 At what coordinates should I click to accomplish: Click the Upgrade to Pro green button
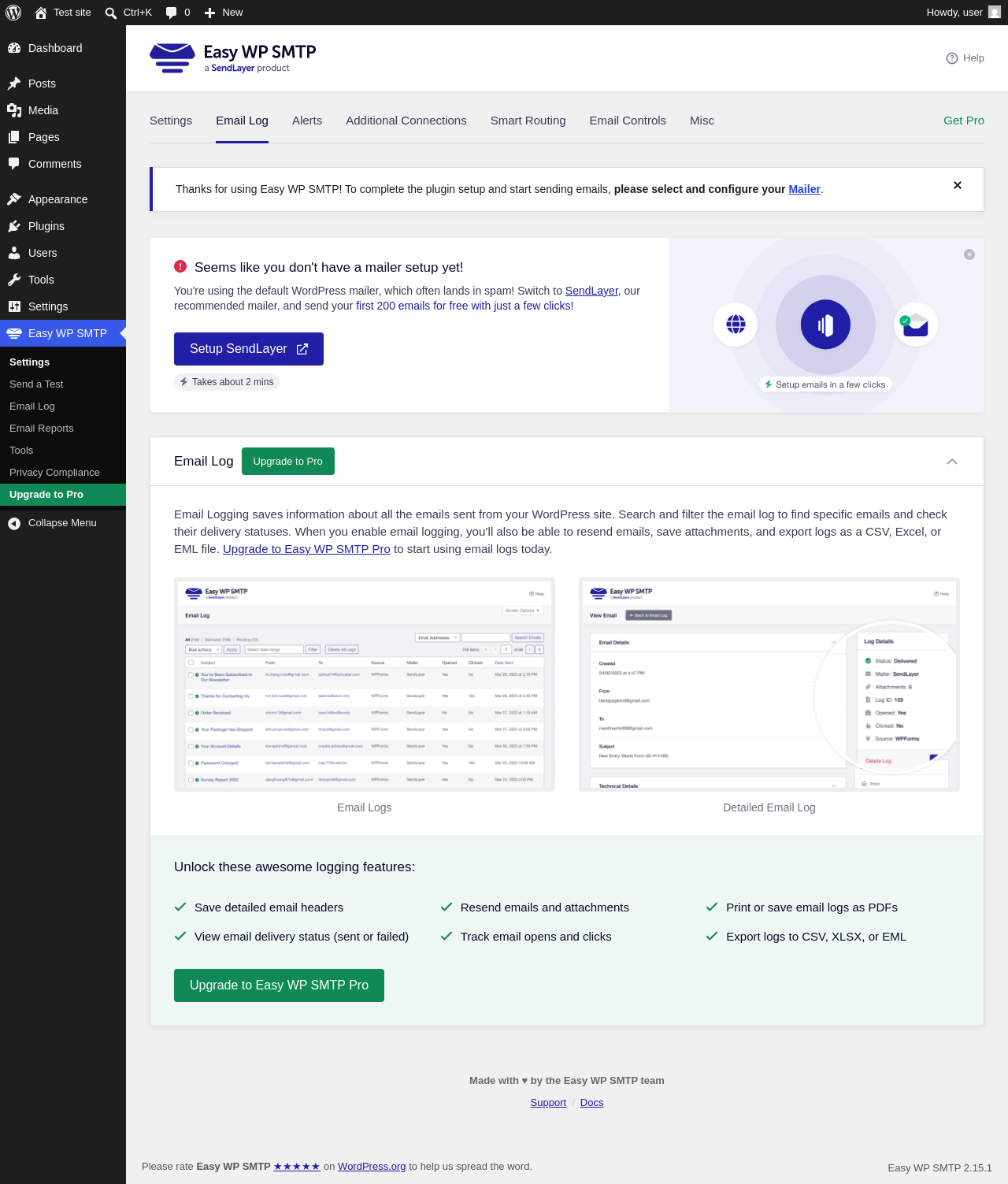pyautogui.click(x=288, y=462)
